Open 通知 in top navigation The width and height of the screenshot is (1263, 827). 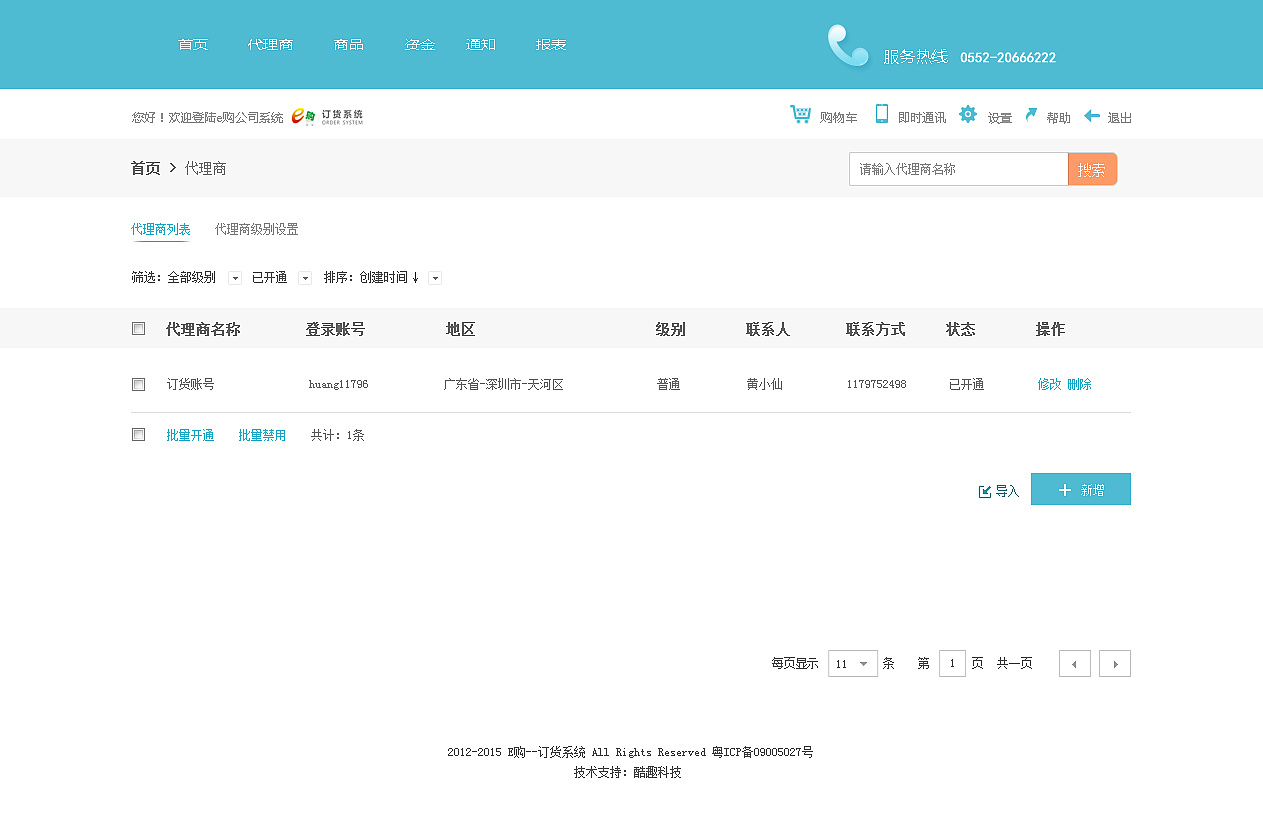tap(481, 45)
